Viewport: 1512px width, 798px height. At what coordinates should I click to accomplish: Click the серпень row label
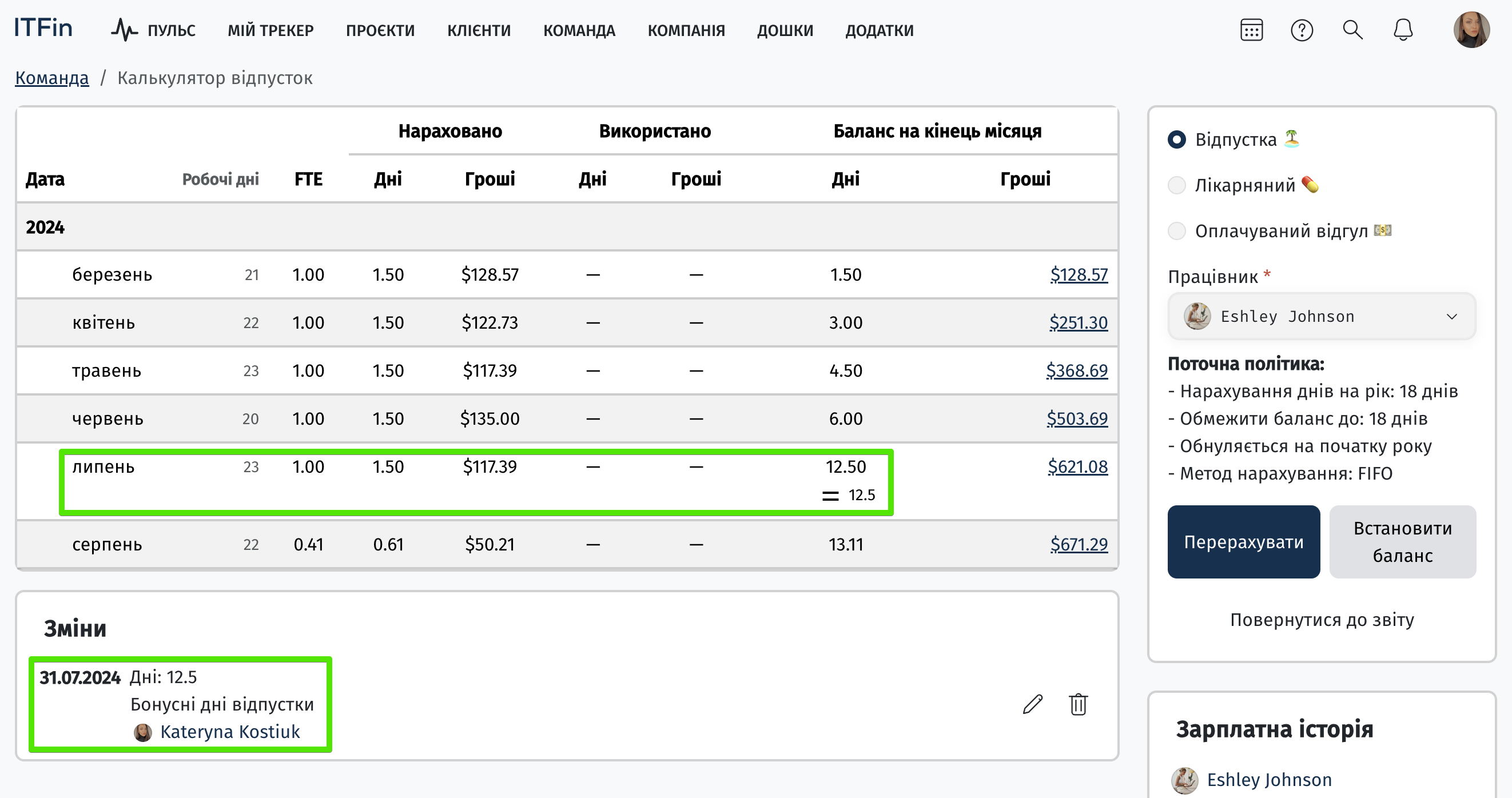pos(108,545)
